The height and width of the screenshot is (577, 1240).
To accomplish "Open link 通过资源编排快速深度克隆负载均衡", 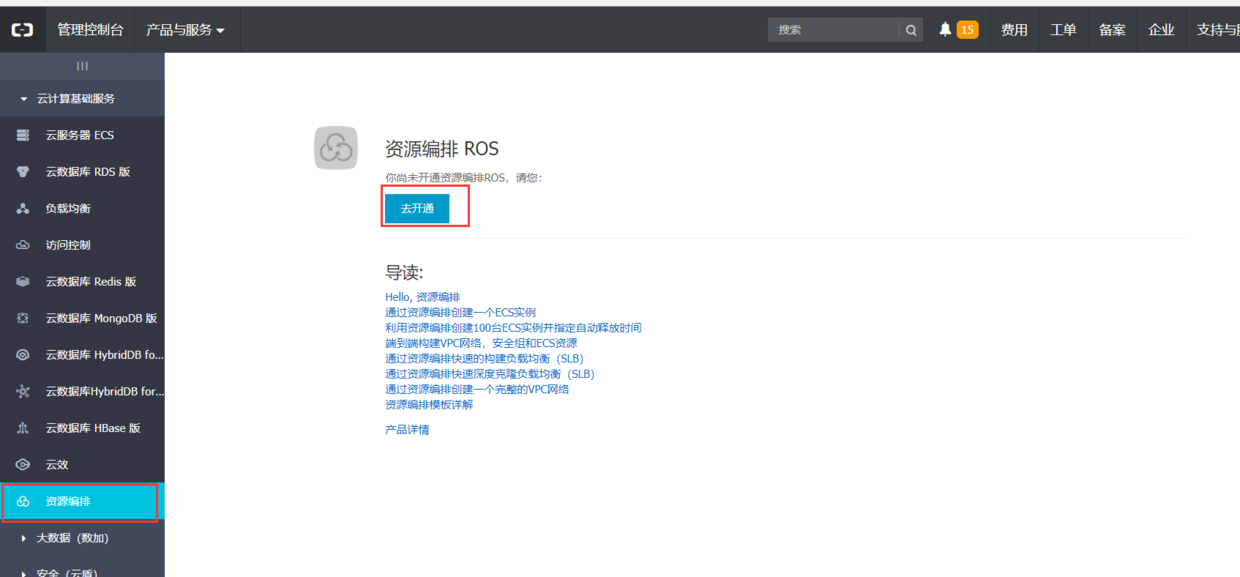I will pos(490,374).
